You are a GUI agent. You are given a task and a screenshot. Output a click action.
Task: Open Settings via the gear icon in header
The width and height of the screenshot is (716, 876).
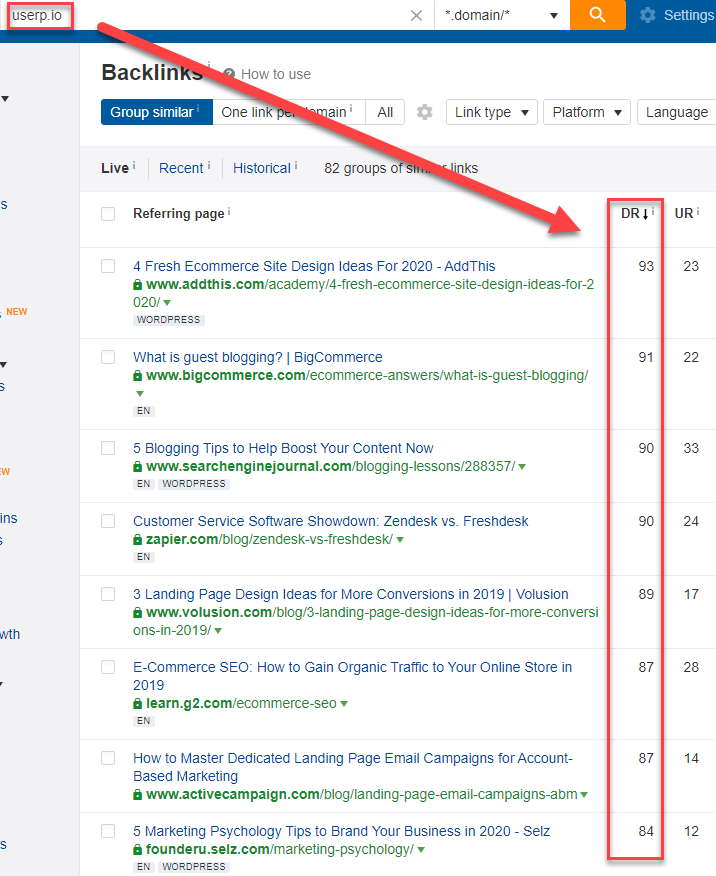(x=647, y=15)
